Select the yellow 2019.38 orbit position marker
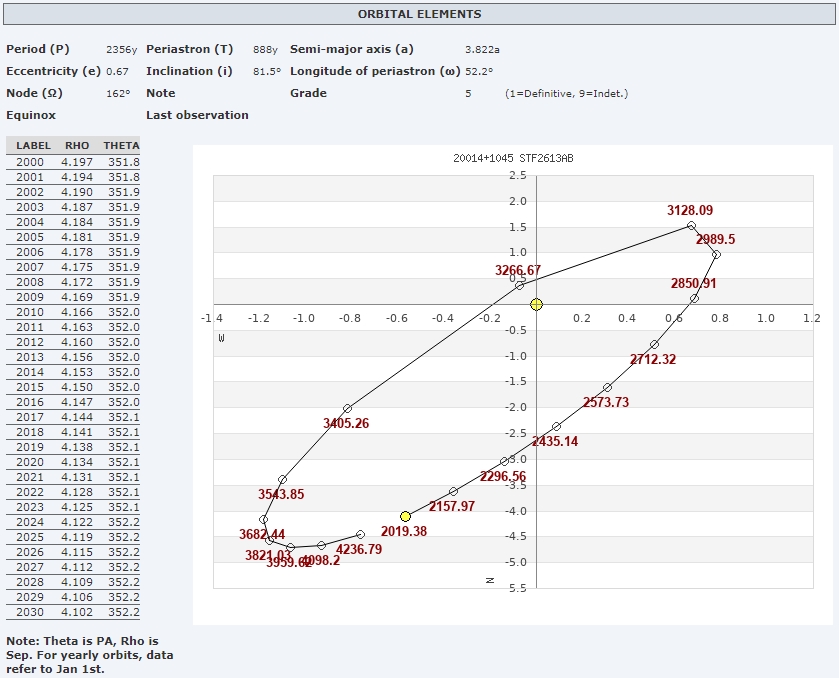This screenshot has width=839, height=678. (x=405, y=516)
